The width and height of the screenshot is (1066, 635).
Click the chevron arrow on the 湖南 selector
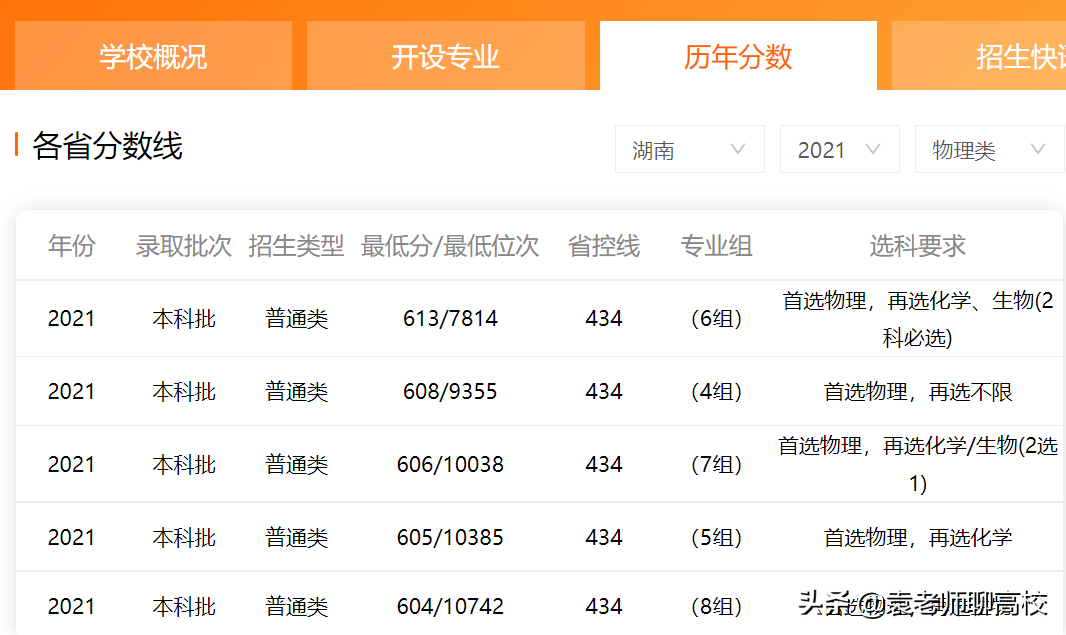738,149
